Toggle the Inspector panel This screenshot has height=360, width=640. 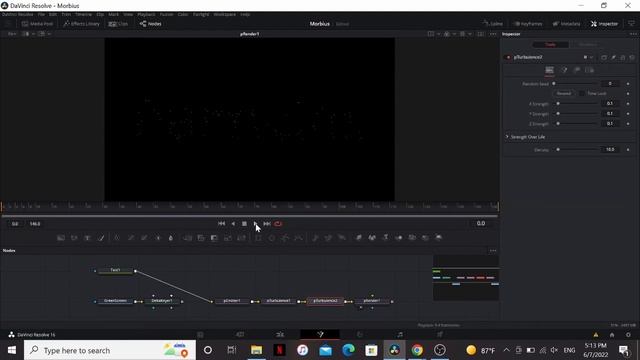[604, 24]
